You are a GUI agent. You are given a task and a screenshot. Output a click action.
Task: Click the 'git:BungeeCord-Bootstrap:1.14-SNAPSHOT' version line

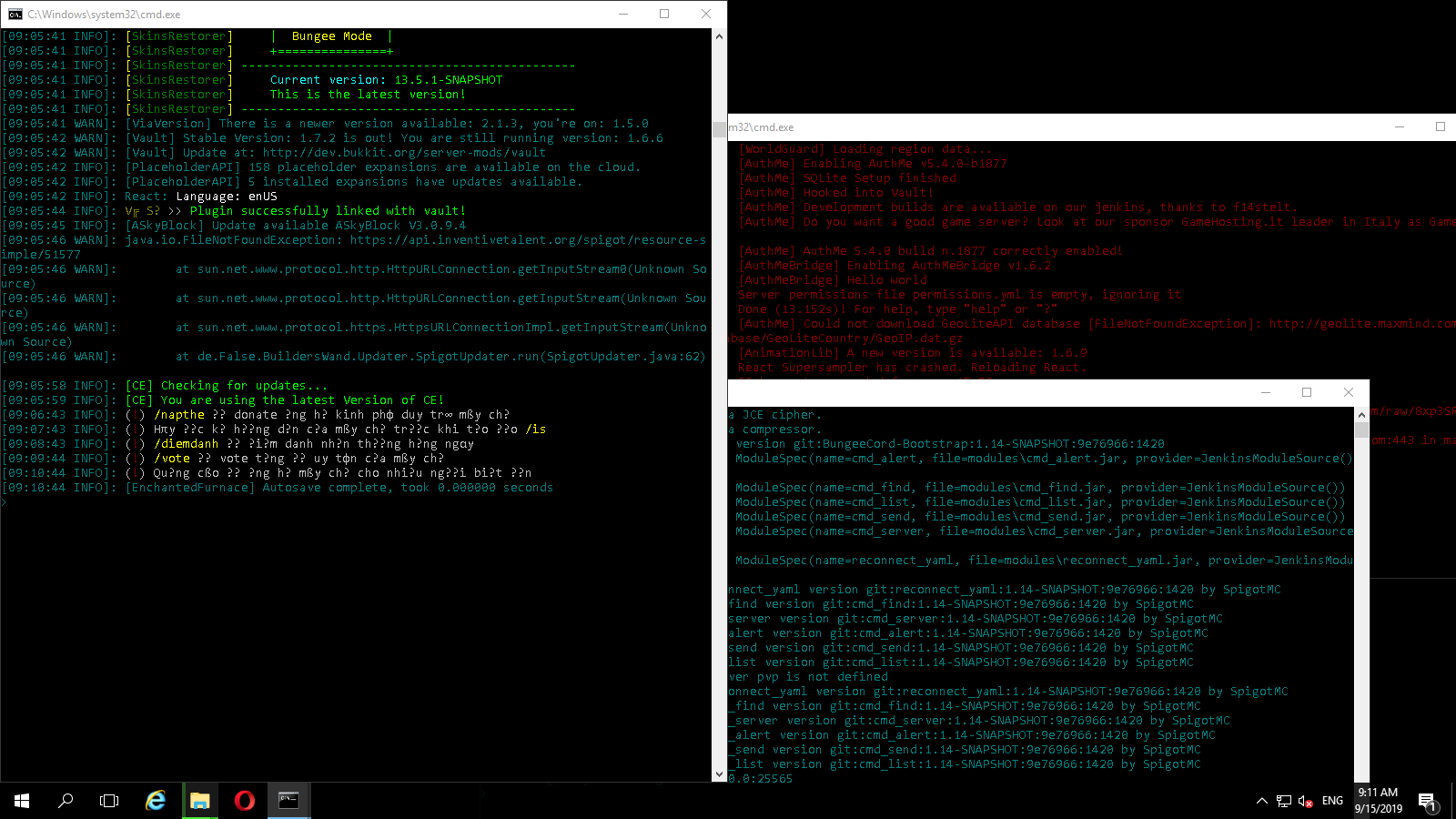950,444
